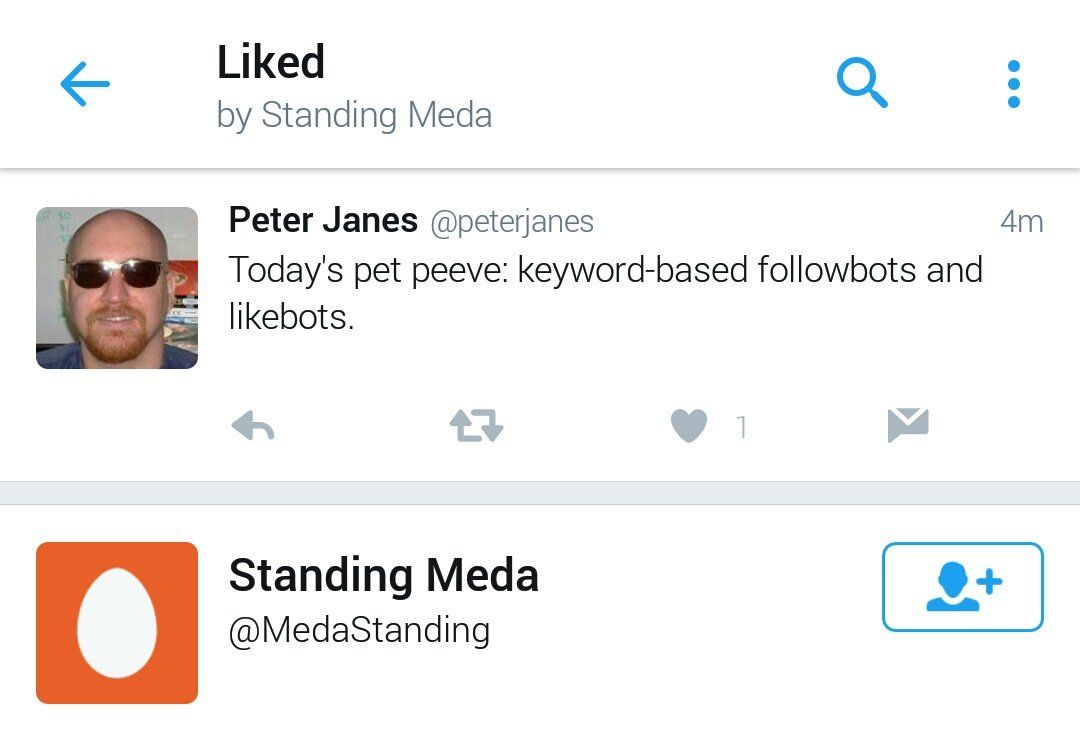Open Peter Janes' profile photo
The image size is (1080, 733).
117,288
